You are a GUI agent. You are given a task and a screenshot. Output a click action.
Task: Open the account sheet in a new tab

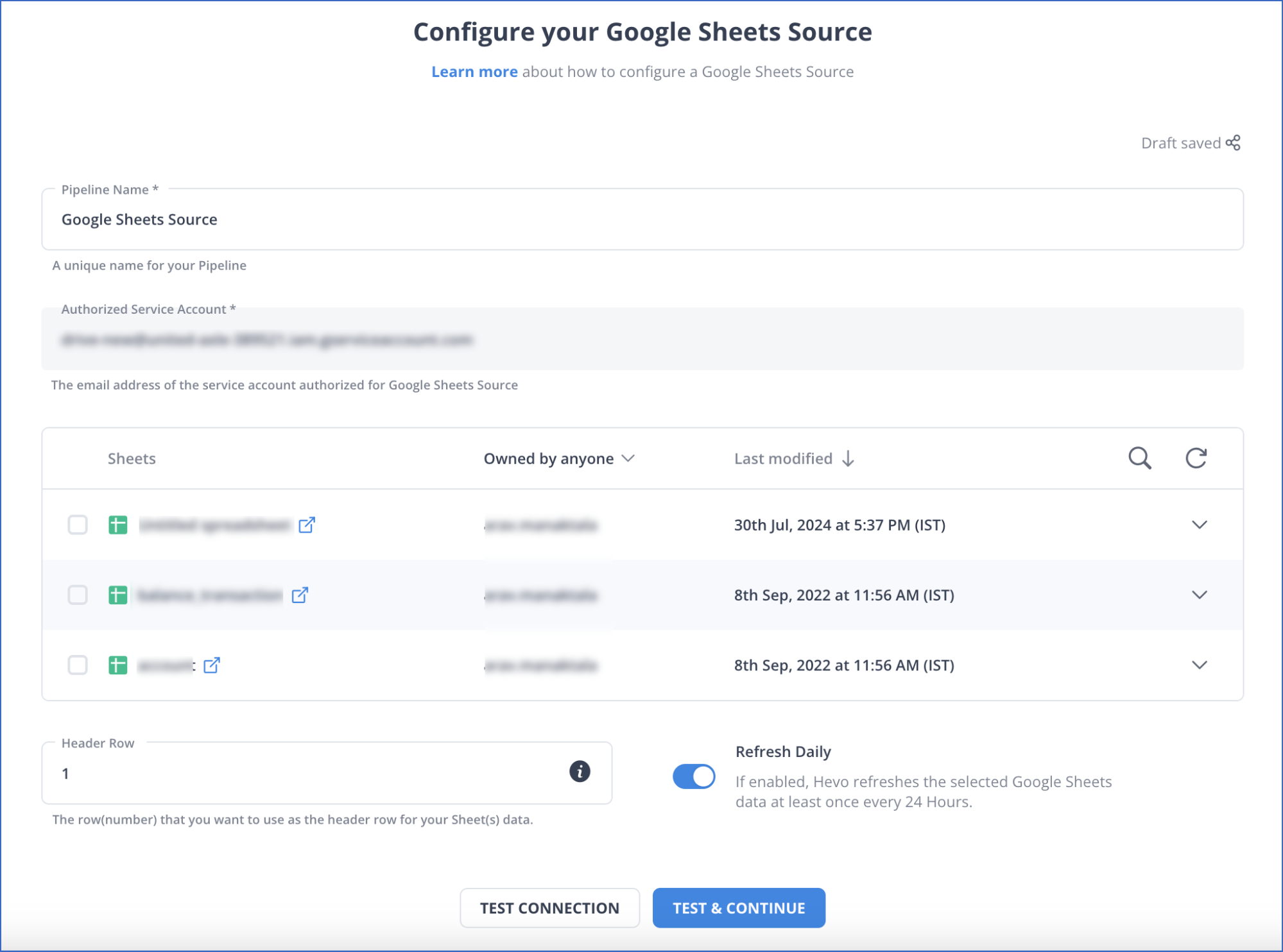pyautogui.click(x=212, y=665)
